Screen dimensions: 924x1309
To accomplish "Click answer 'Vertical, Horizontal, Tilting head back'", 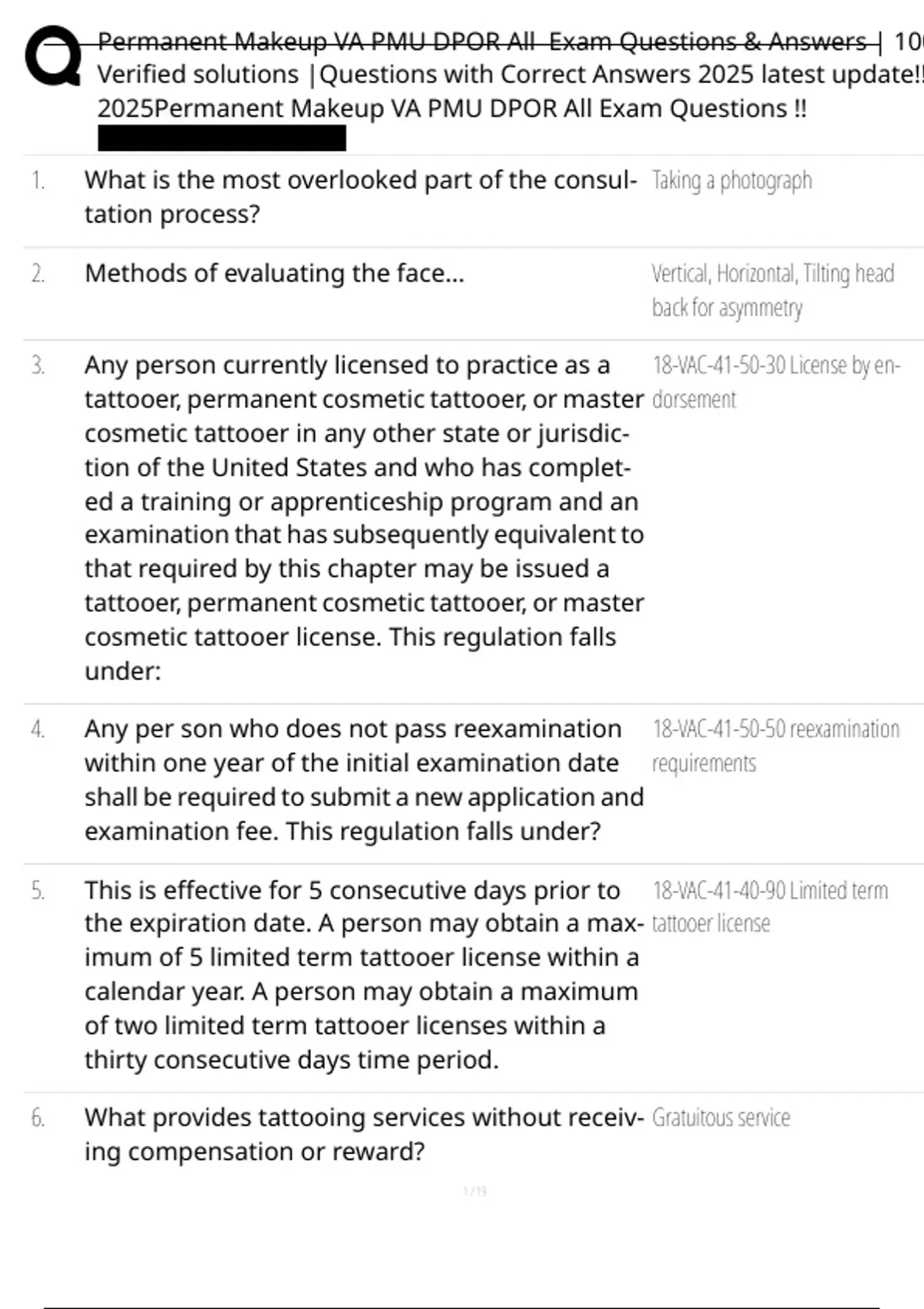I will point(772,290).
